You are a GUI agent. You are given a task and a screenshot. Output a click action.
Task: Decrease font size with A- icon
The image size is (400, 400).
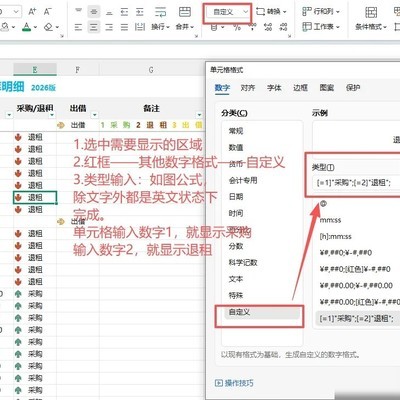(x=48, y=12)
